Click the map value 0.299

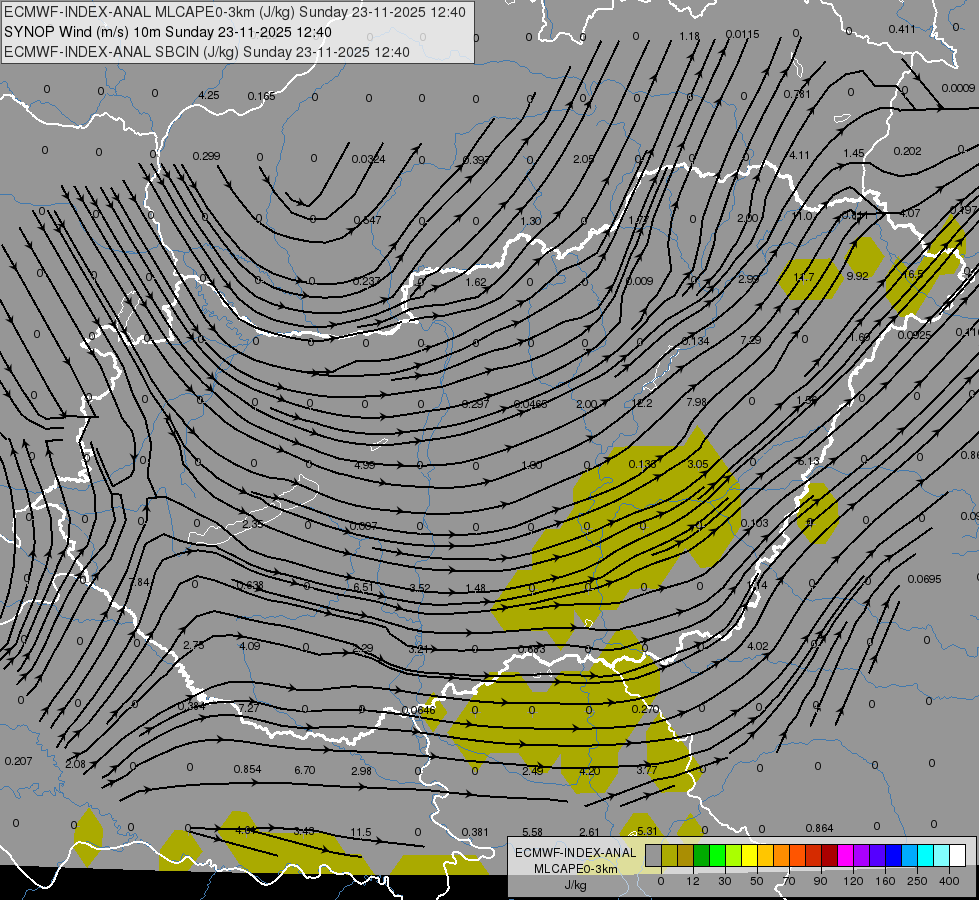click(207, 156)
